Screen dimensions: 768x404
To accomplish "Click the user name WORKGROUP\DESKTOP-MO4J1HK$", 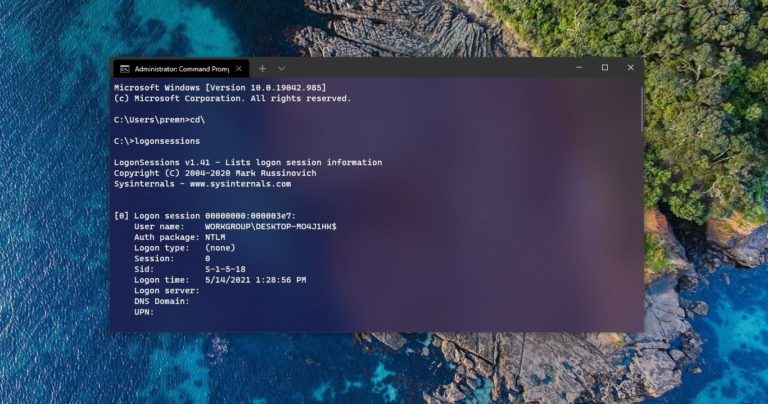I will pos(270,227).
